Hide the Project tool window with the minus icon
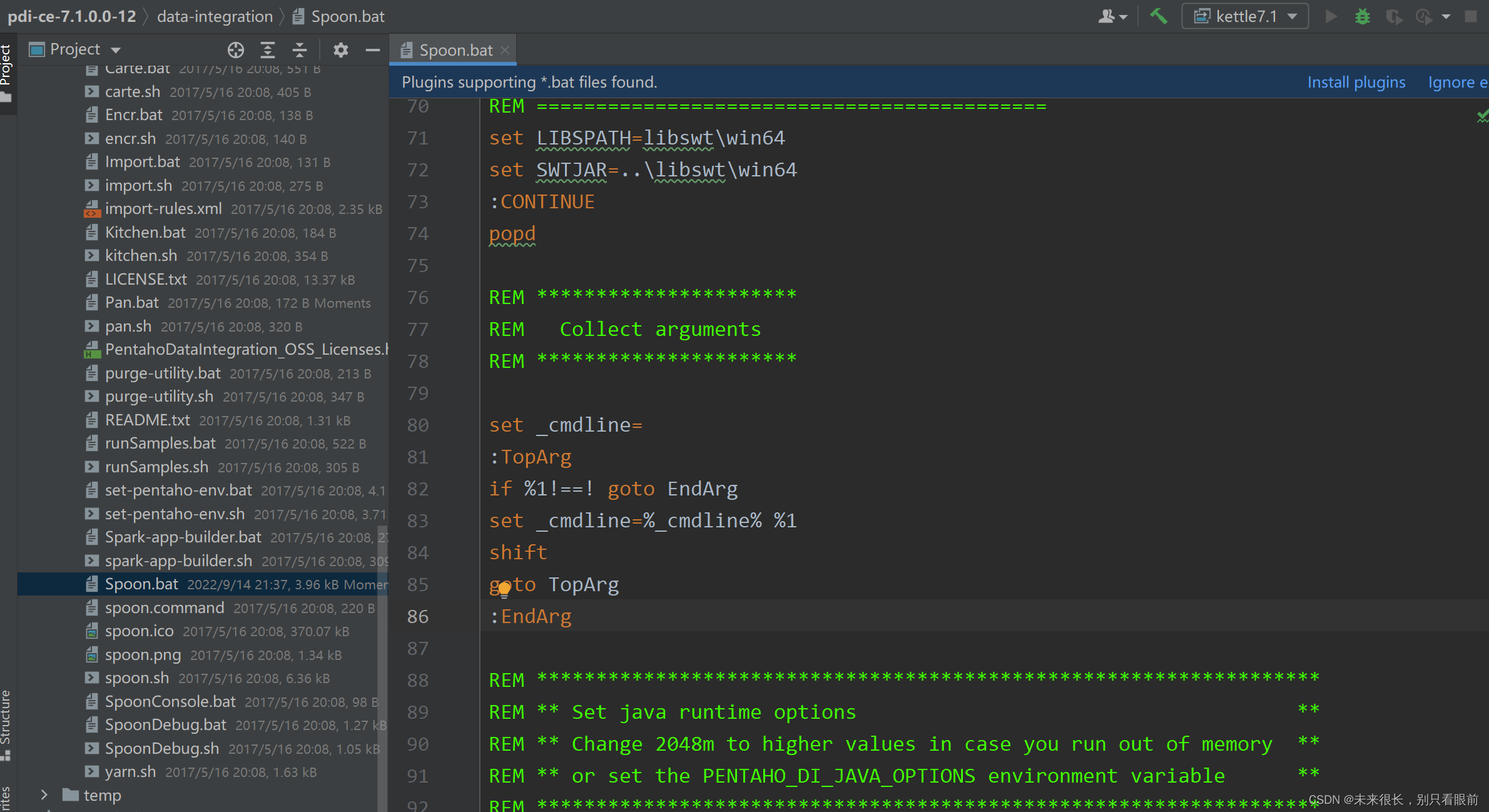 373,49
